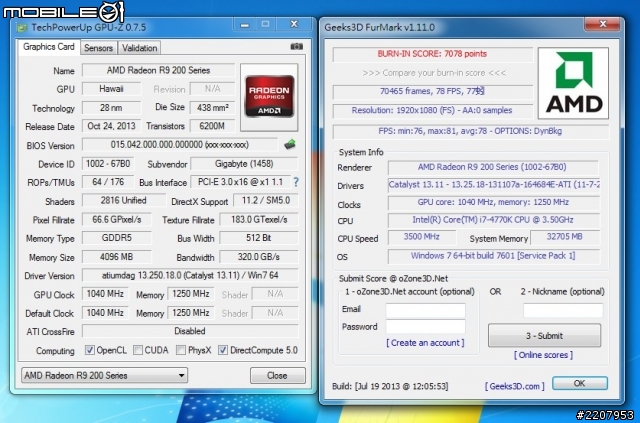
Task: Open the AMD Radeon R9 200 Series dropdown
Action: click(x=104, y=375)
